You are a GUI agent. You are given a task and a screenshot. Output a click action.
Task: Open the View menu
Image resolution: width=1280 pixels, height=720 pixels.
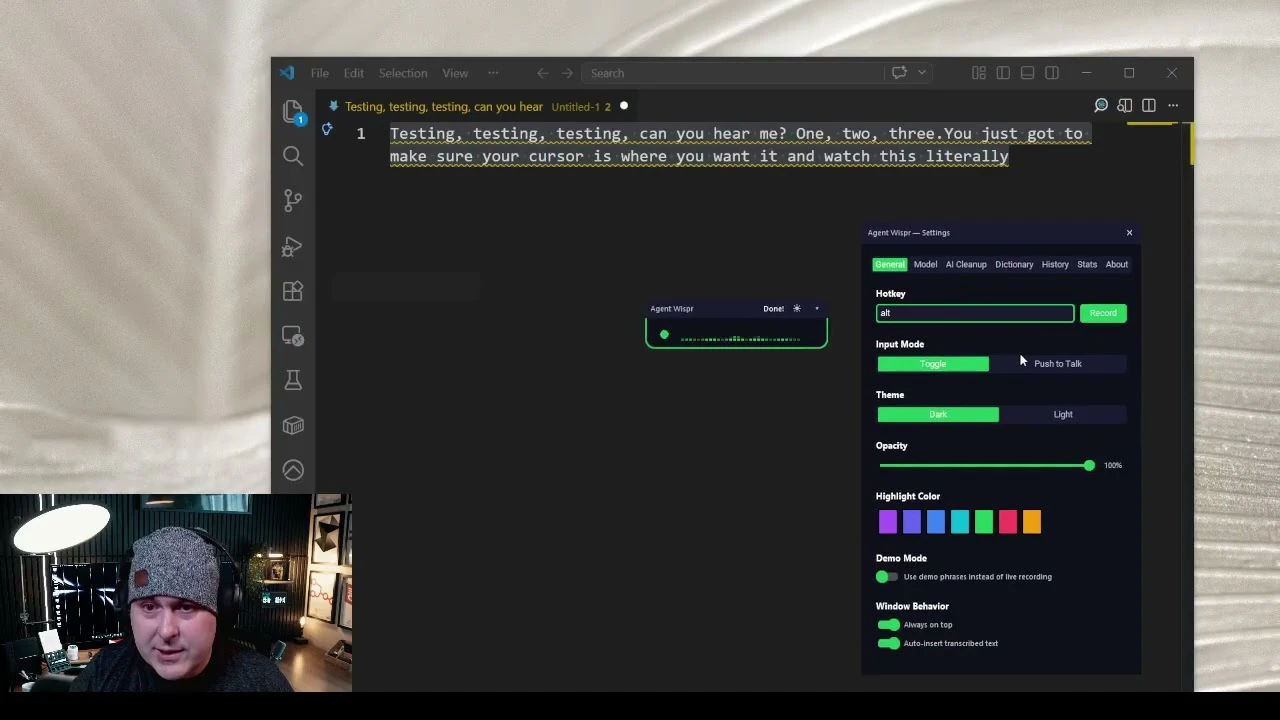point(455,73)
